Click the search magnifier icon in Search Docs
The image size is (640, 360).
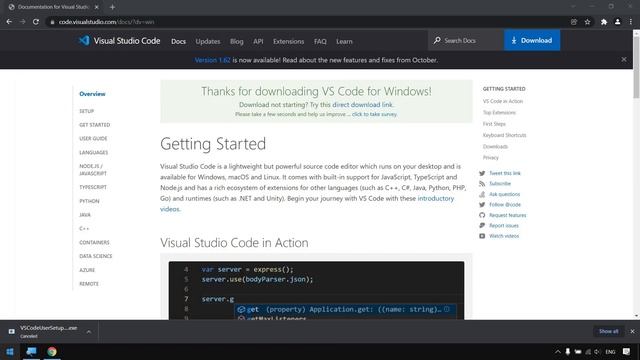437,40
